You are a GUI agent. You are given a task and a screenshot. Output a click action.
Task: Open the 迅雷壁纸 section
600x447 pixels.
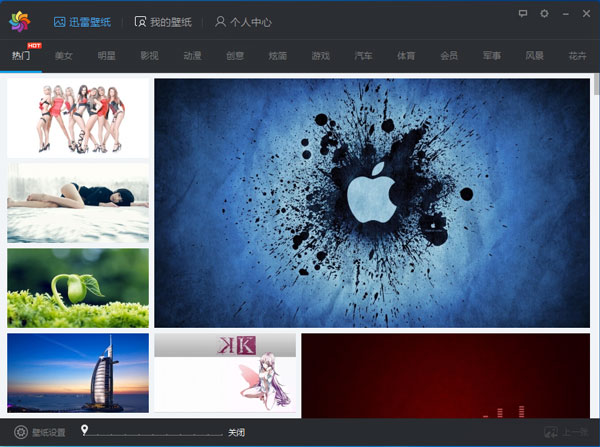(x=82, y=21)
